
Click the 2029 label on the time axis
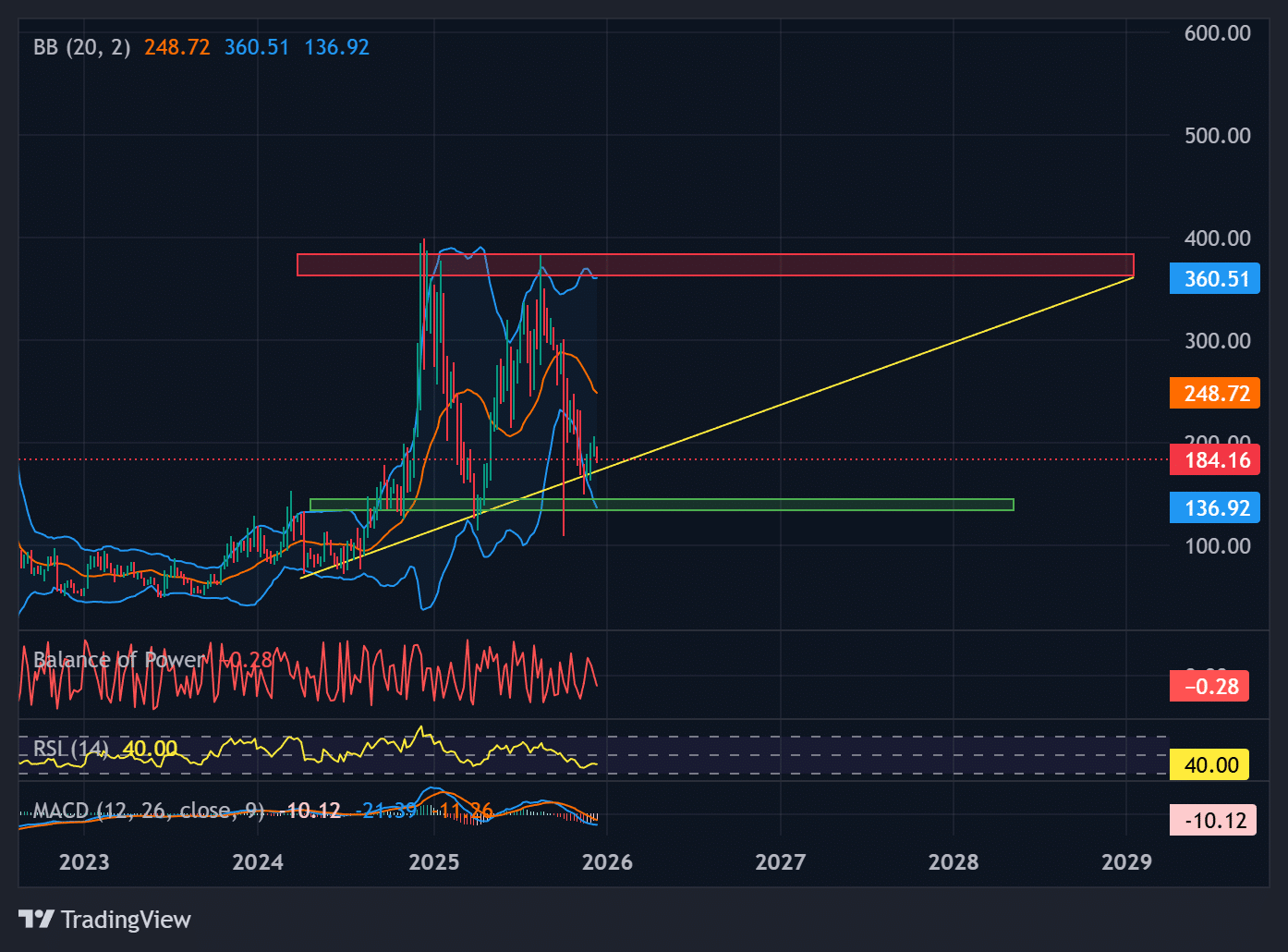(1126, 861)
